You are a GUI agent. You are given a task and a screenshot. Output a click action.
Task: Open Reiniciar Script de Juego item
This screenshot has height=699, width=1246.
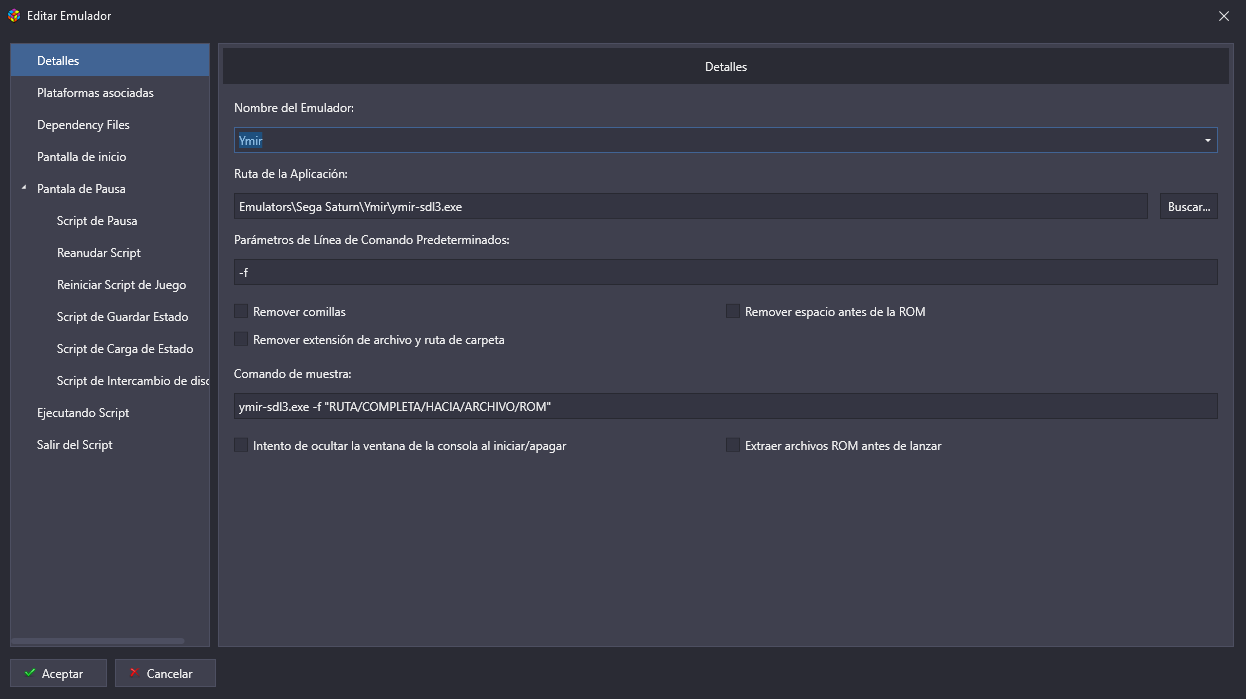(121, 285)
